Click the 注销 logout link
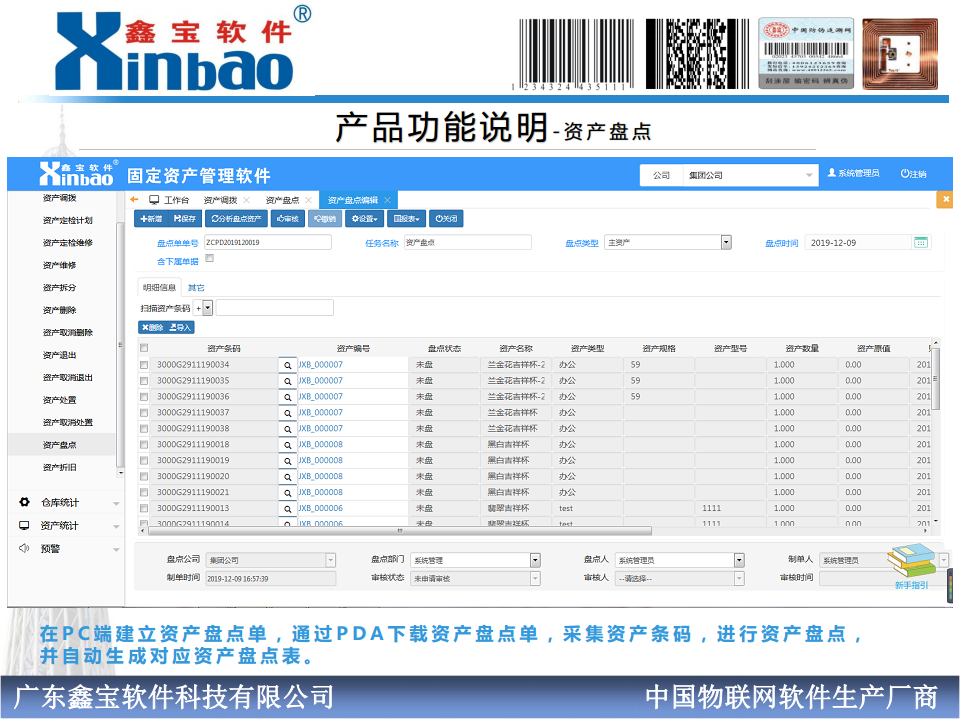Image resolution: width=960 pixels, height=720 pixels. tap(913, 174)
